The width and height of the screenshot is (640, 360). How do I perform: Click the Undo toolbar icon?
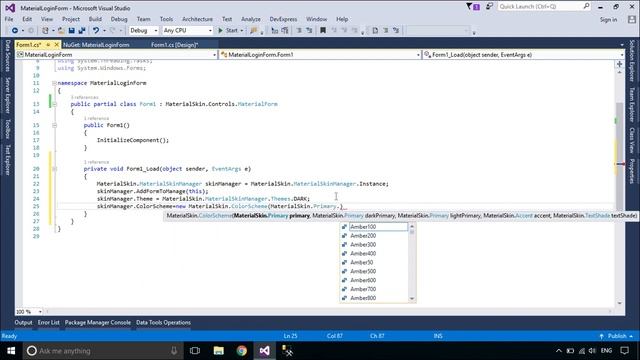click(x=96, y=31)
